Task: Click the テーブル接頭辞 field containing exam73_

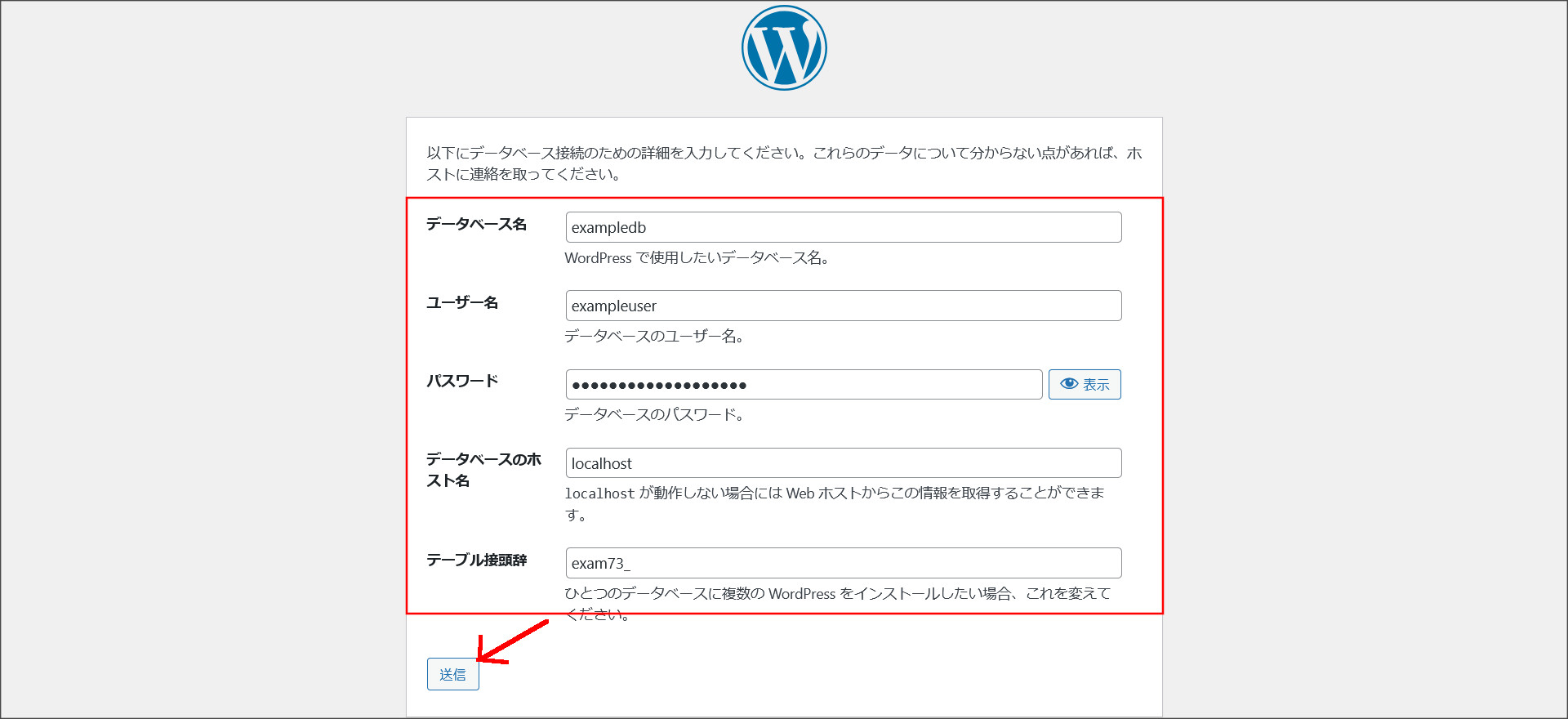Action: [843, 564]
